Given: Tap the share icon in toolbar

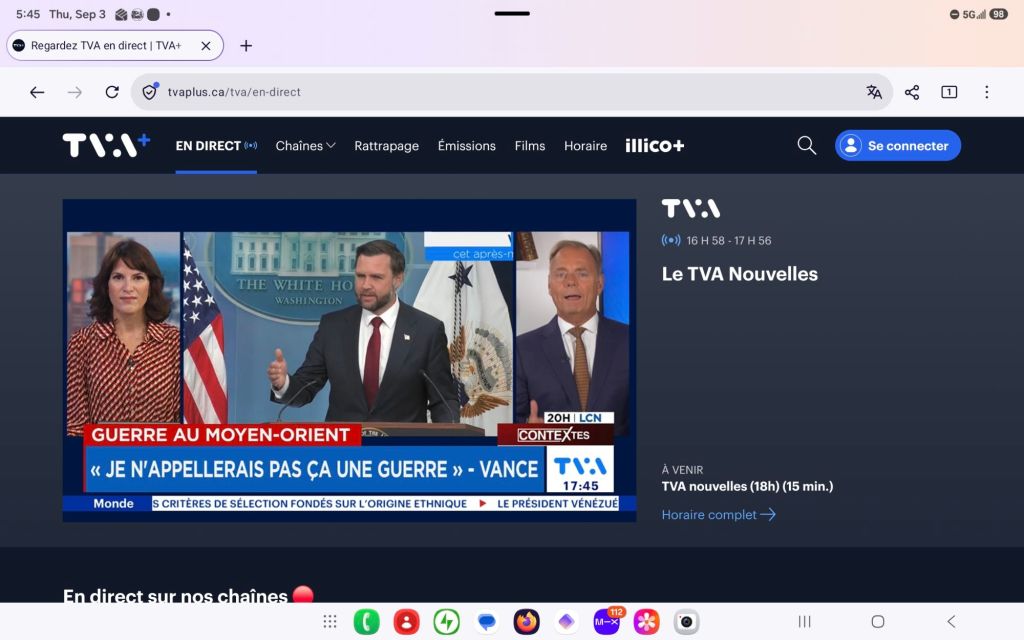Looking at the screenshot, I should coord(912,92).
